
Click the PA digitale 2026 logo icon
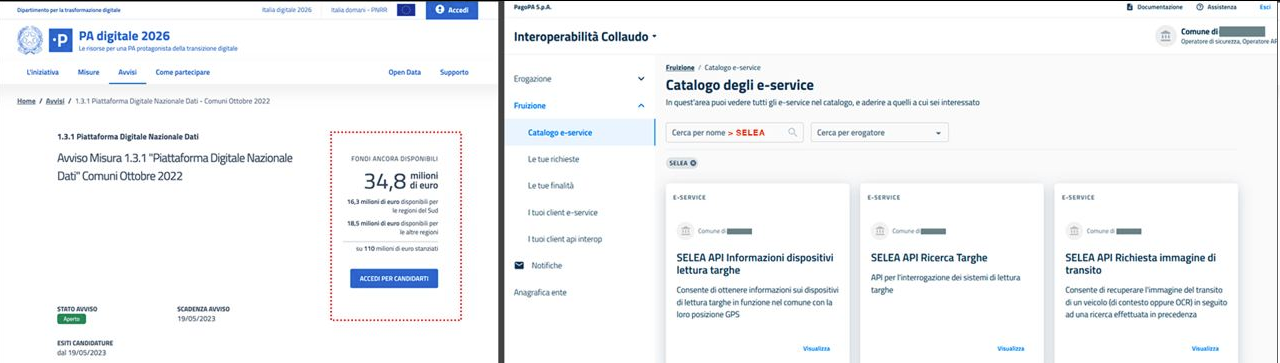coord(61,41)
